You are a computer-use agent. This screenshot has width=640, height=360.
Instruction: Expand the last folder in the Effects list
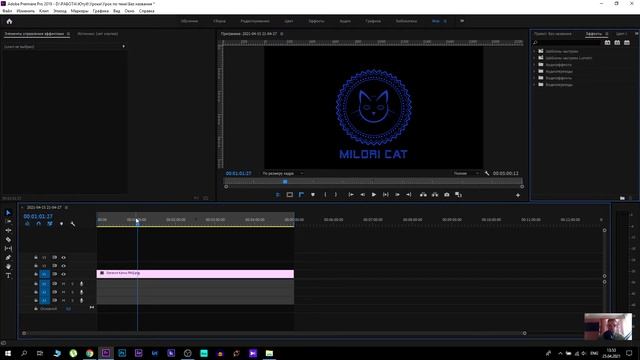pos(534,84)
